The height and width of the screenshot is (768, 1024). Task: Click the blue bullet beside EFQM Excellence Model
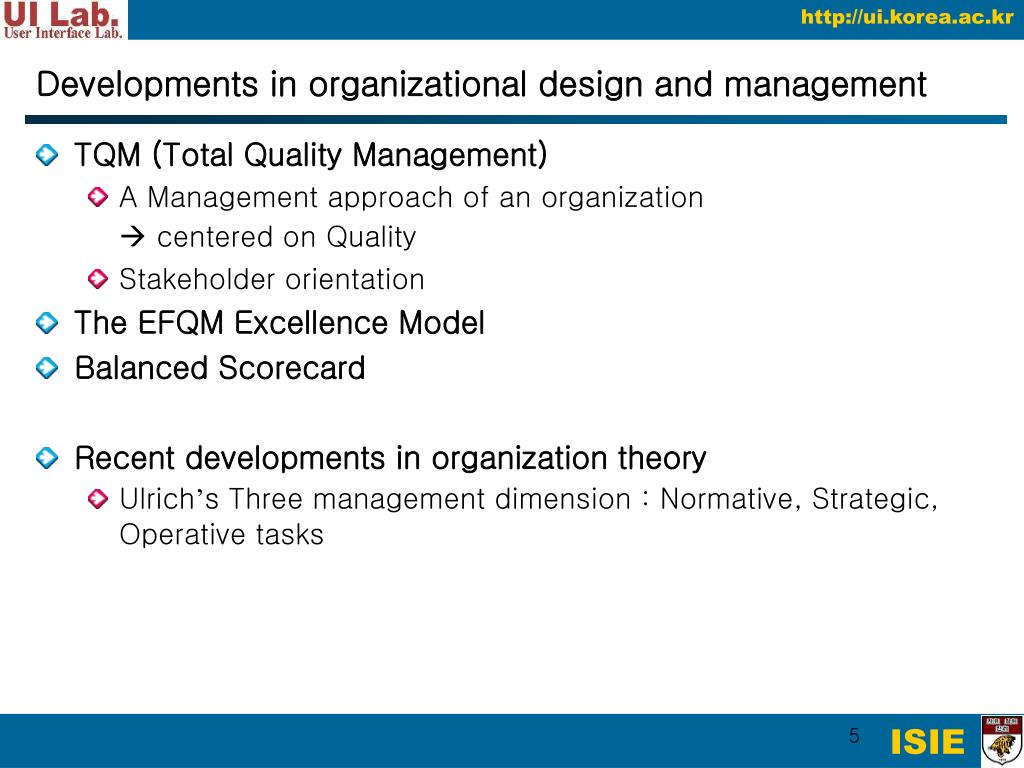[47, 323]
